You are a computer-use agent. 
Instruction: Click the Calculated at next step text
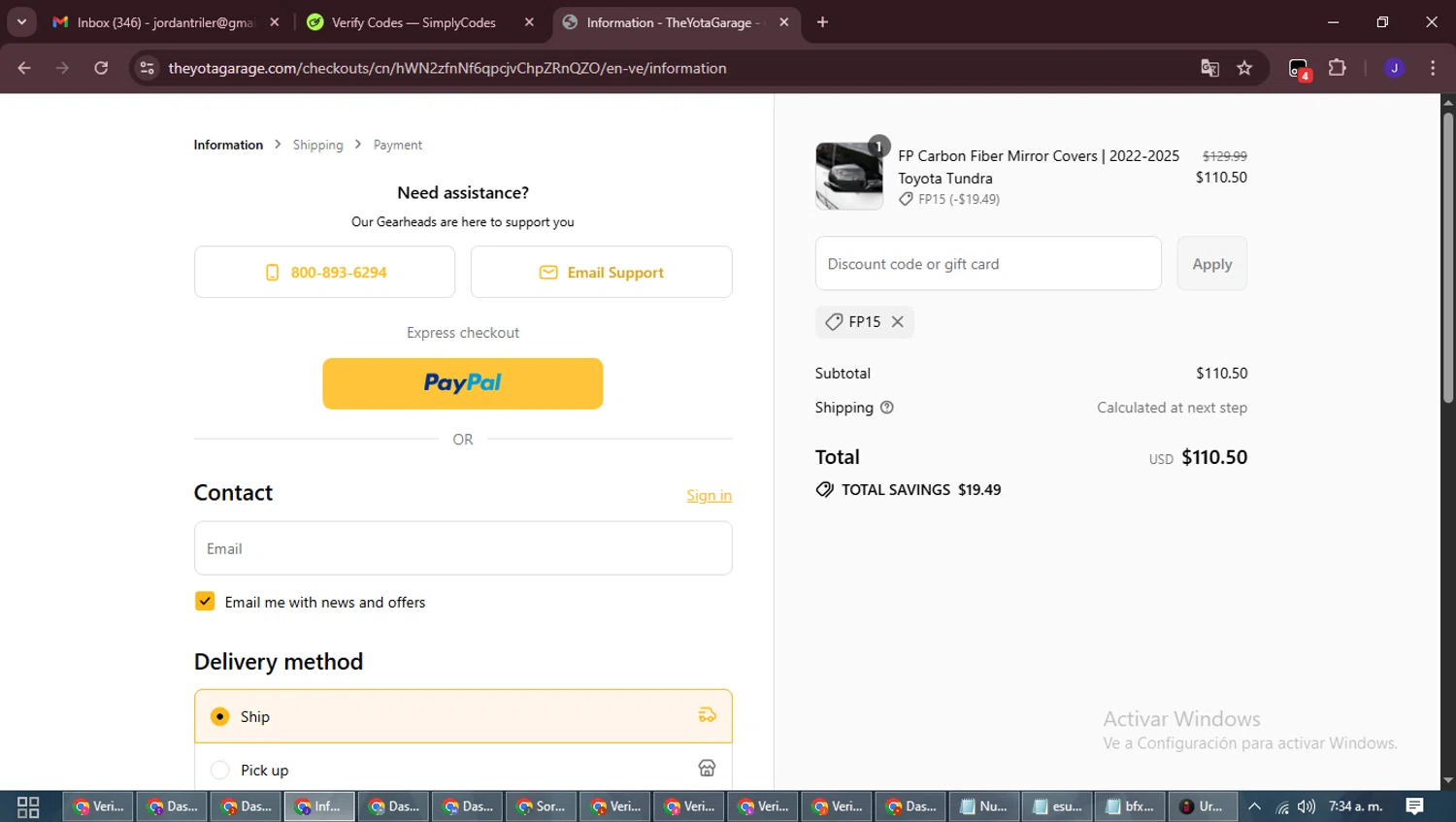pyautogui.click(x=1172, y=408)
